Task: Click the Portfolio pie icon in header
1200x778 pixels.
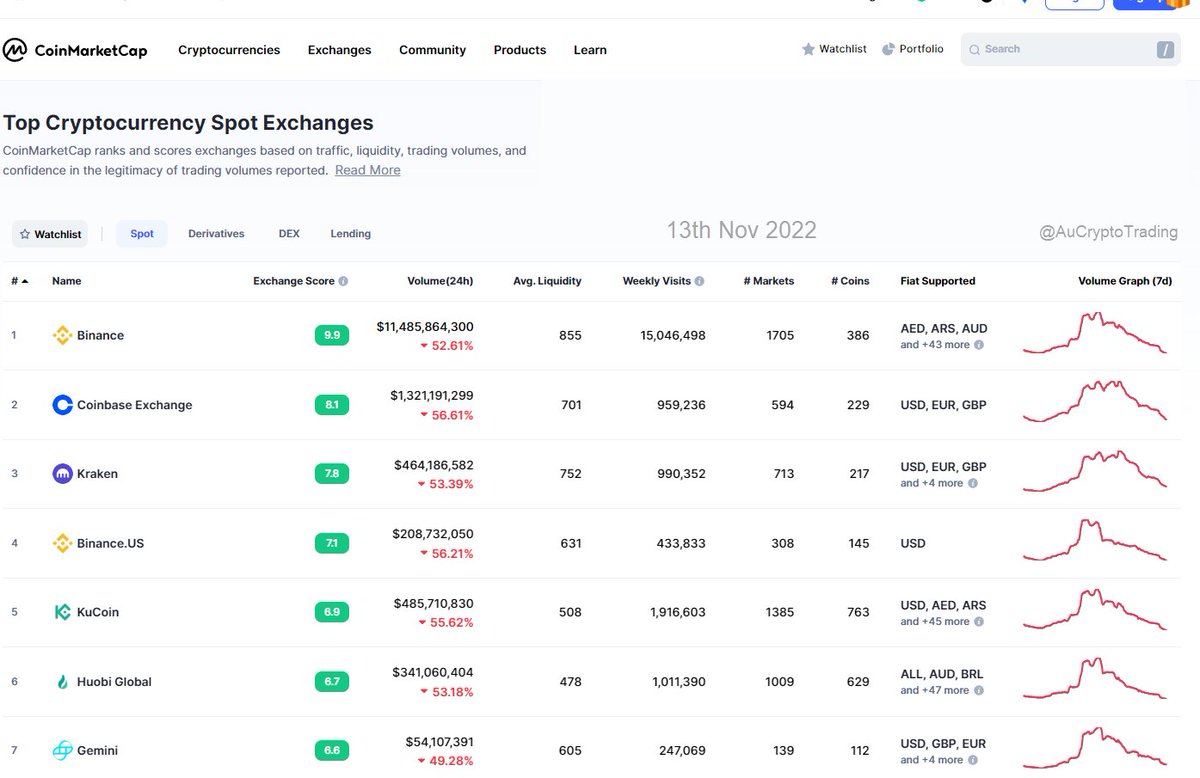Action: [x=888, y=49]
